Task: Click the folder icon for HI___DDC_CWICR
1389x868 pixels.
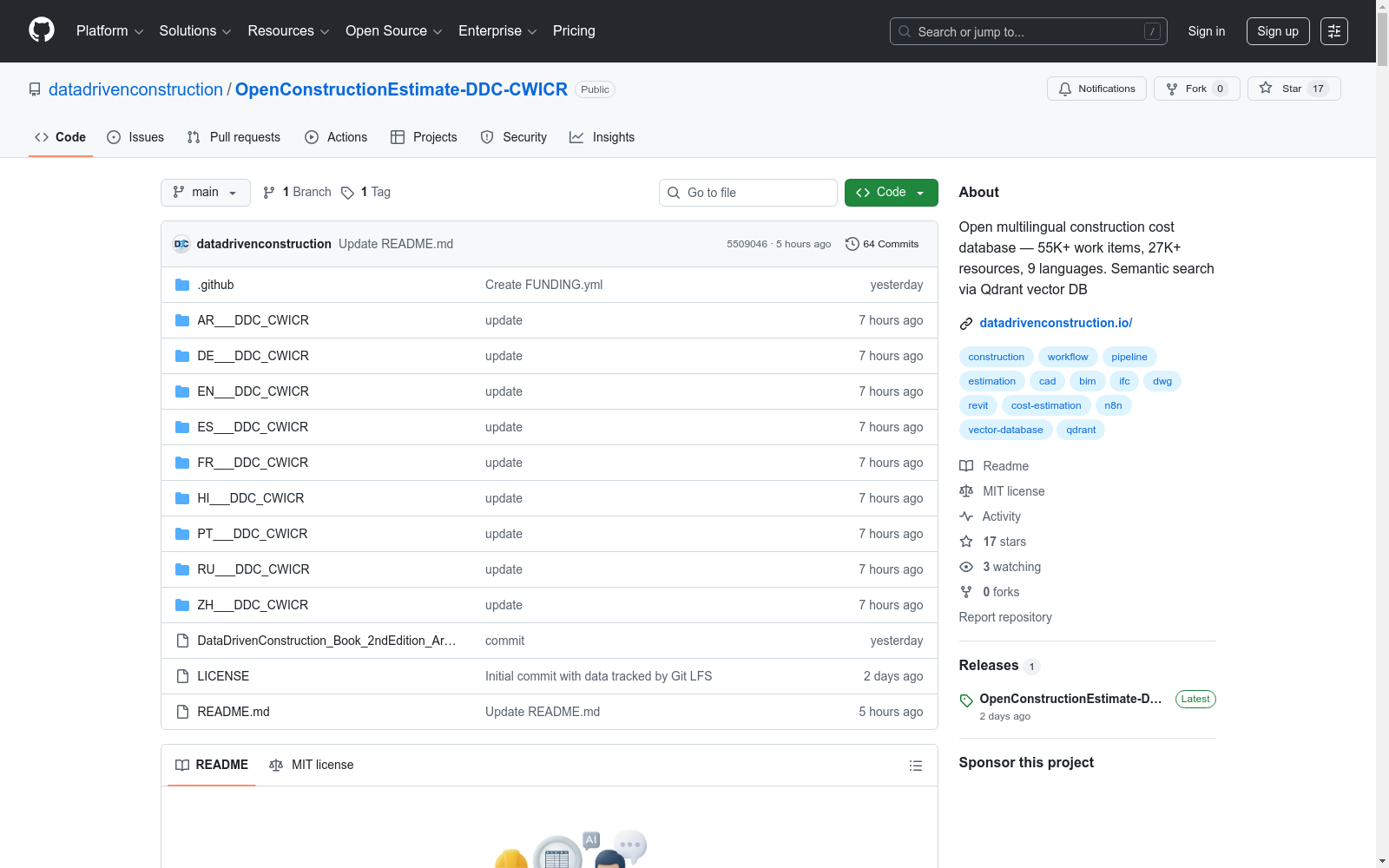Action: coord(182,498)
